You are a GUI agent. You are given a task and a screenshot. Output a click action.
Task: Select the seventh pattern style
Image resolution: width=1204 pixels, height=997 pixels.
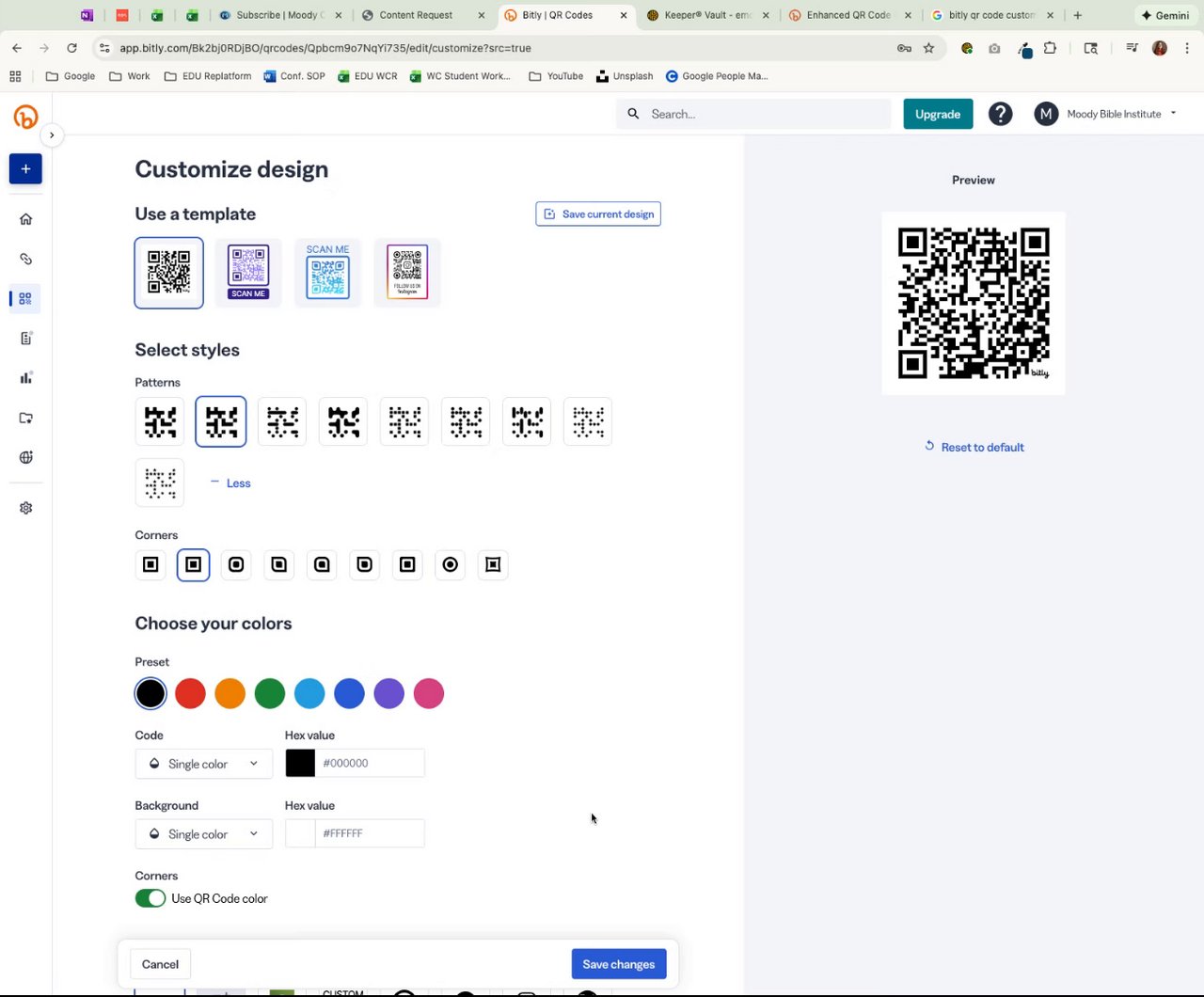[x=527, y=421]
